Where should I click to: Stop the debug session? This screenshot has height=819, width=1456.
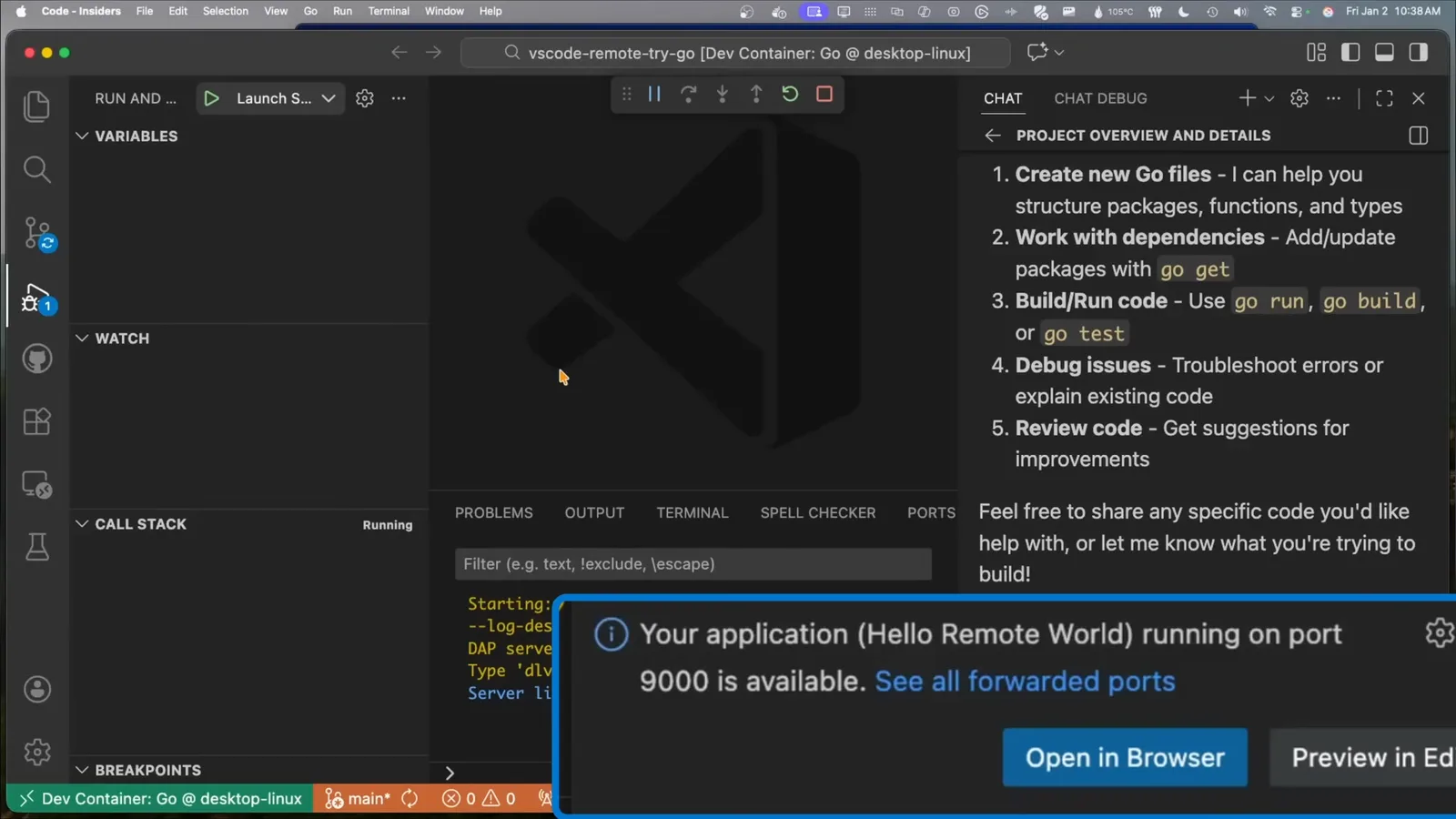pyautogui.click(x=824, y=94)
